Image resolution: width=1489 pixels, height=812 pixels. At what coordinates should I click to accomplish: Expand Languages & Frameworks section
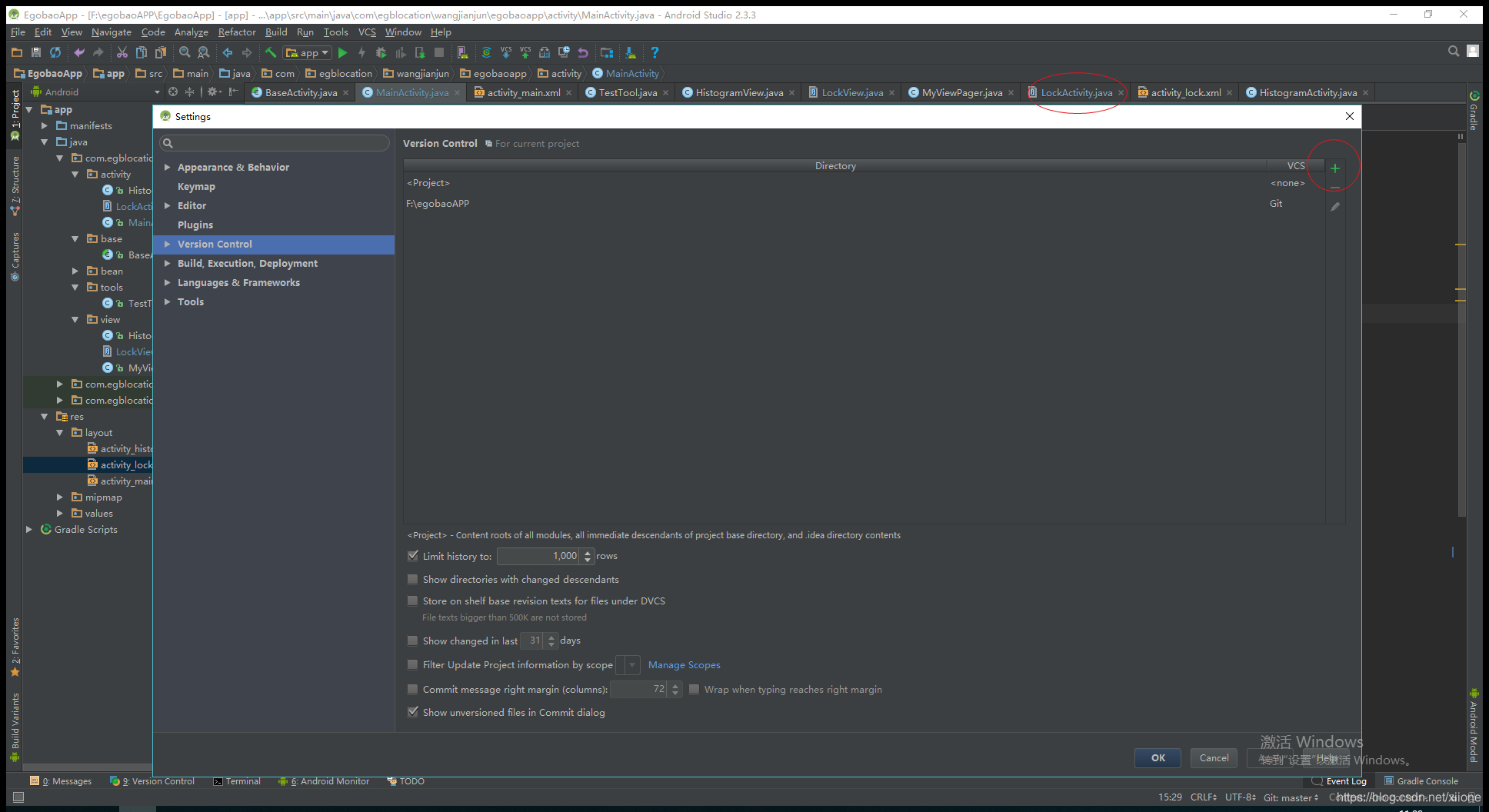(x=167, y=282)
